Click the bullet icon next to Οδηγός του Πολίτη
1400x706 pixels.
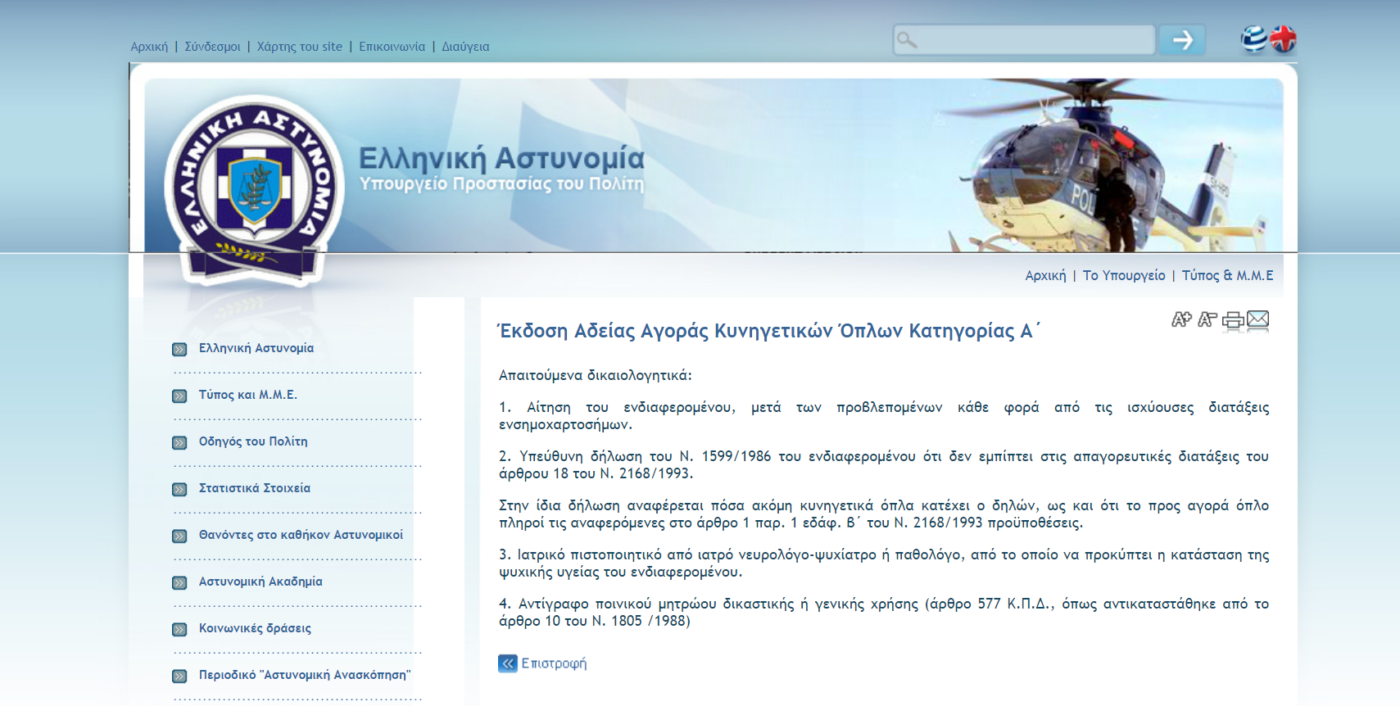(x=179, y=442)
